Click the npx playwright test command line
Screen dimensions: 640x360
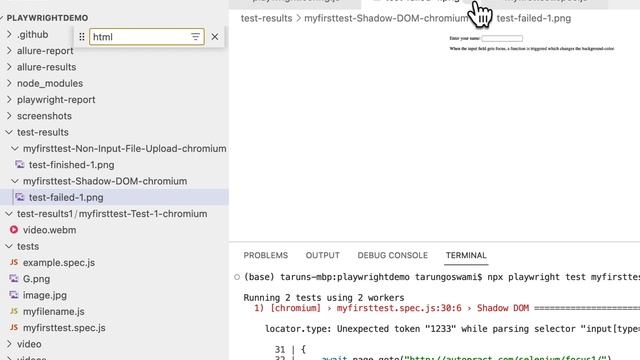(x=564, y=277)
